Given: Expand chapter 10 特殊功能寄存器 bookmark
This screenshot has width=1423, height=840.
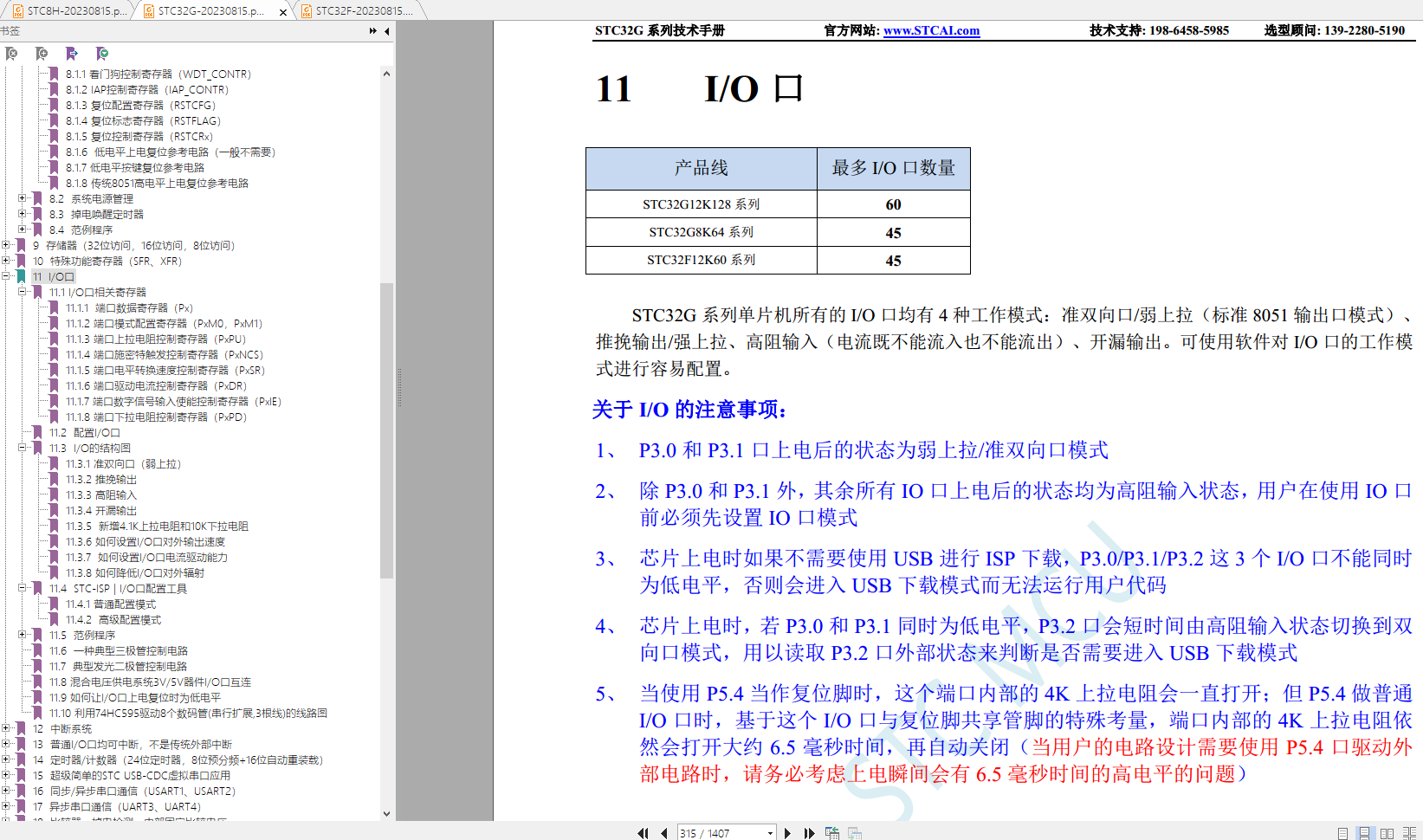Looking at the screenshot, I should click(x=6, y=261).
